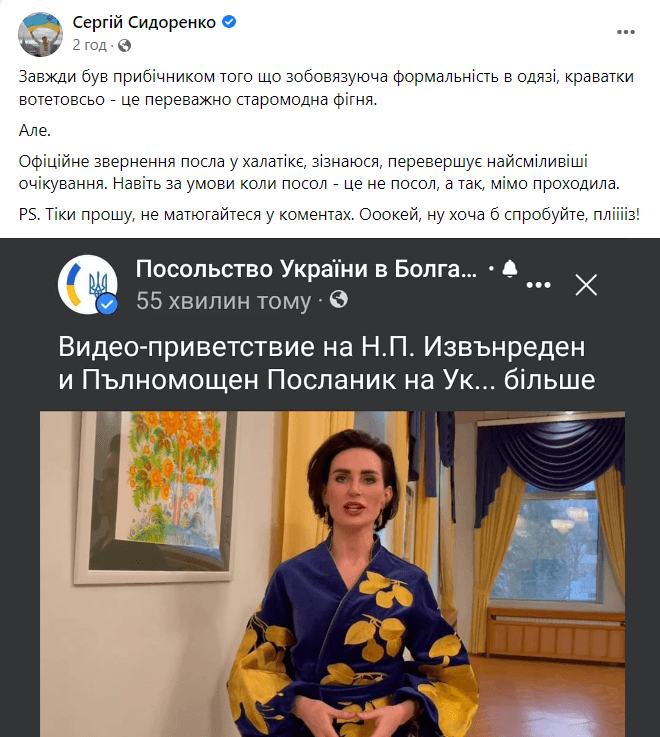Click the public globe icon by 2 год
The image size is (660, 737).
124,46
